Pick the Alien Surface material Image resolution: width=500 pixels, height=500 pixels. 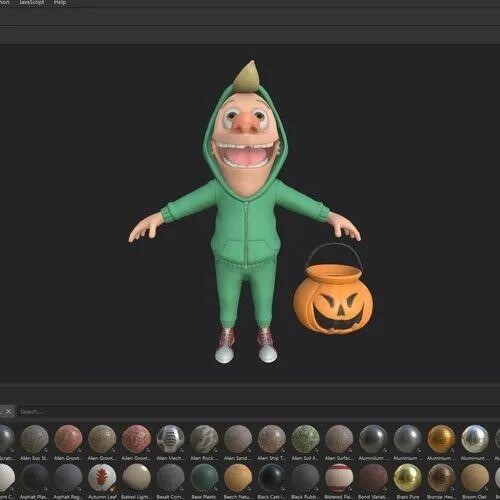coord(339,439)
